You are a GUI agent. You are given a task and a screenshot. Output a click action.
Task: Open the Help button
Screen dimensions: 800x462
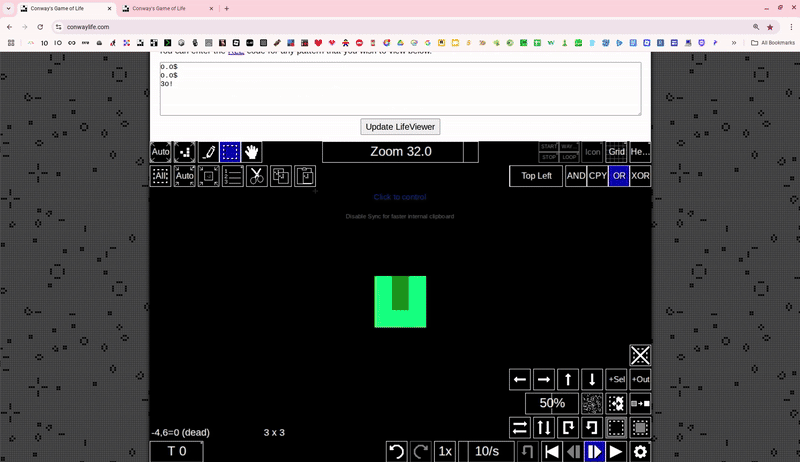tap(640, 152)
